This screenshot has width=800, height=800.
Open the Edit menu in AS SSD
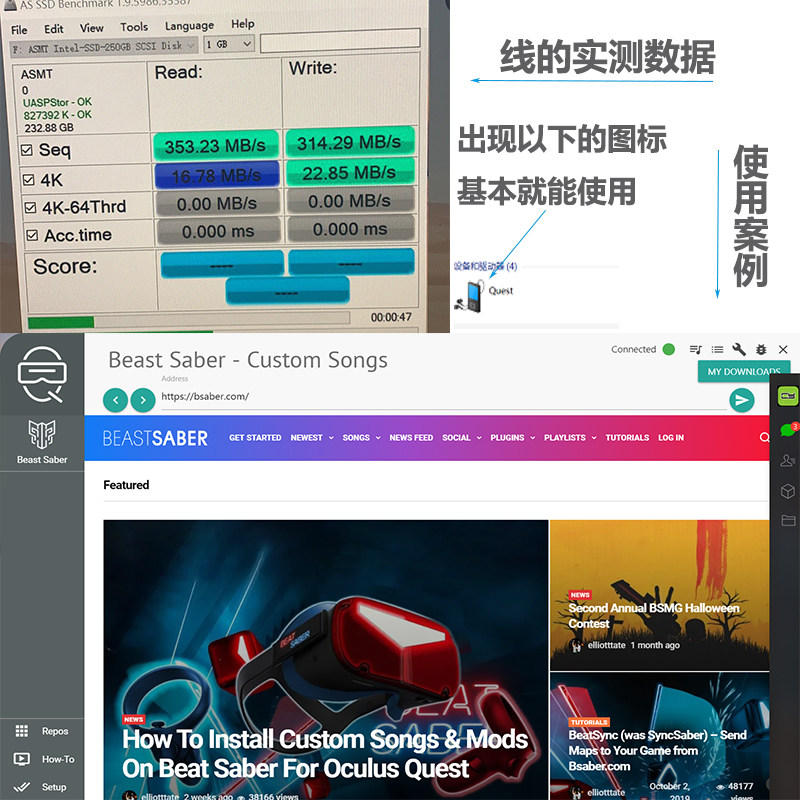tap(54, 29)
